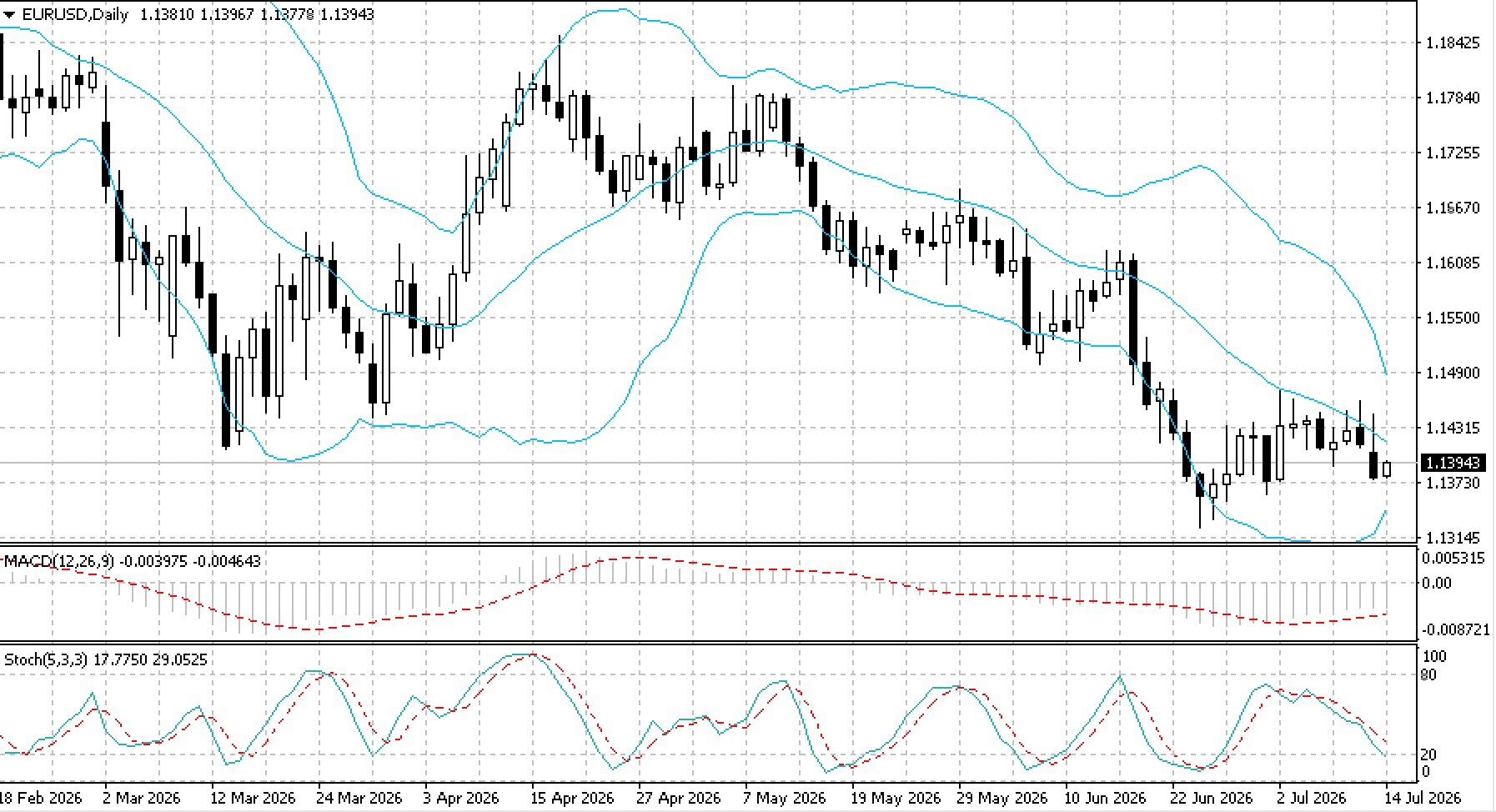Click the MACD value -0.003975

(153, 561)
